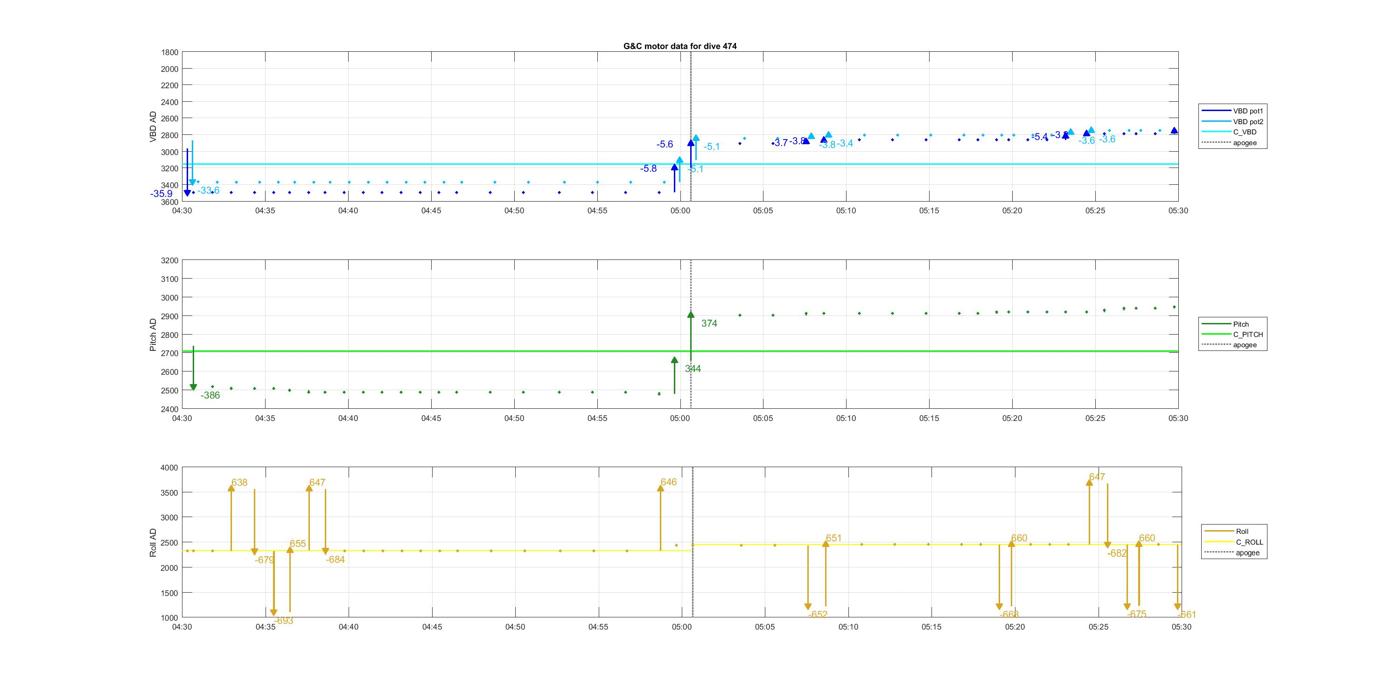Click the '-682' roll data label
1400x693 pixels.
(x=1117, y=553)
